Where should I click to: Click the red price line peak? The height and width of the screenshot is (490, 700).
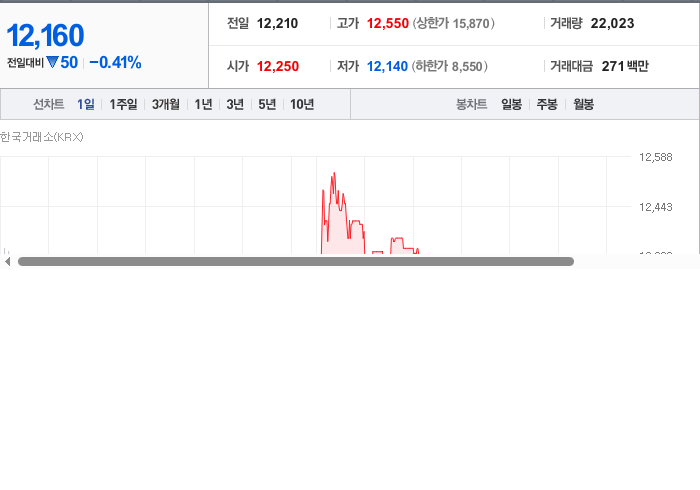334,174
